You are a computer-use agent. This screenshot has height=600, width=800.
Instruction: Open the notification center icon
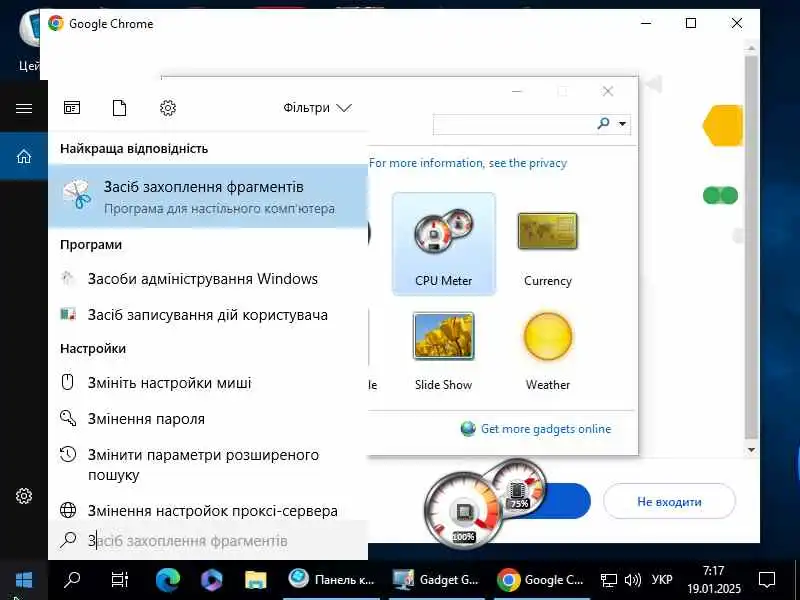point(767,580)
